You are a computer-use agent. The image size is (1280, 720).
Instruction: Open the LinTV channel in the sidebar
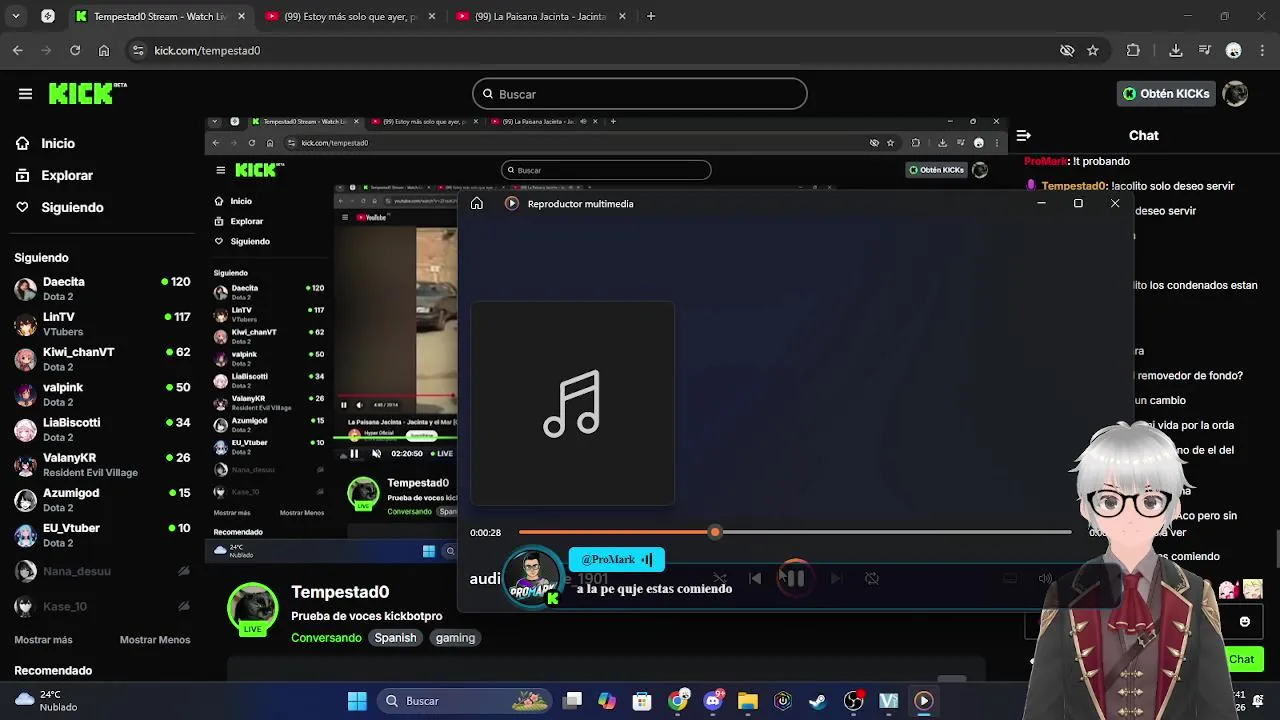(102, 323)
